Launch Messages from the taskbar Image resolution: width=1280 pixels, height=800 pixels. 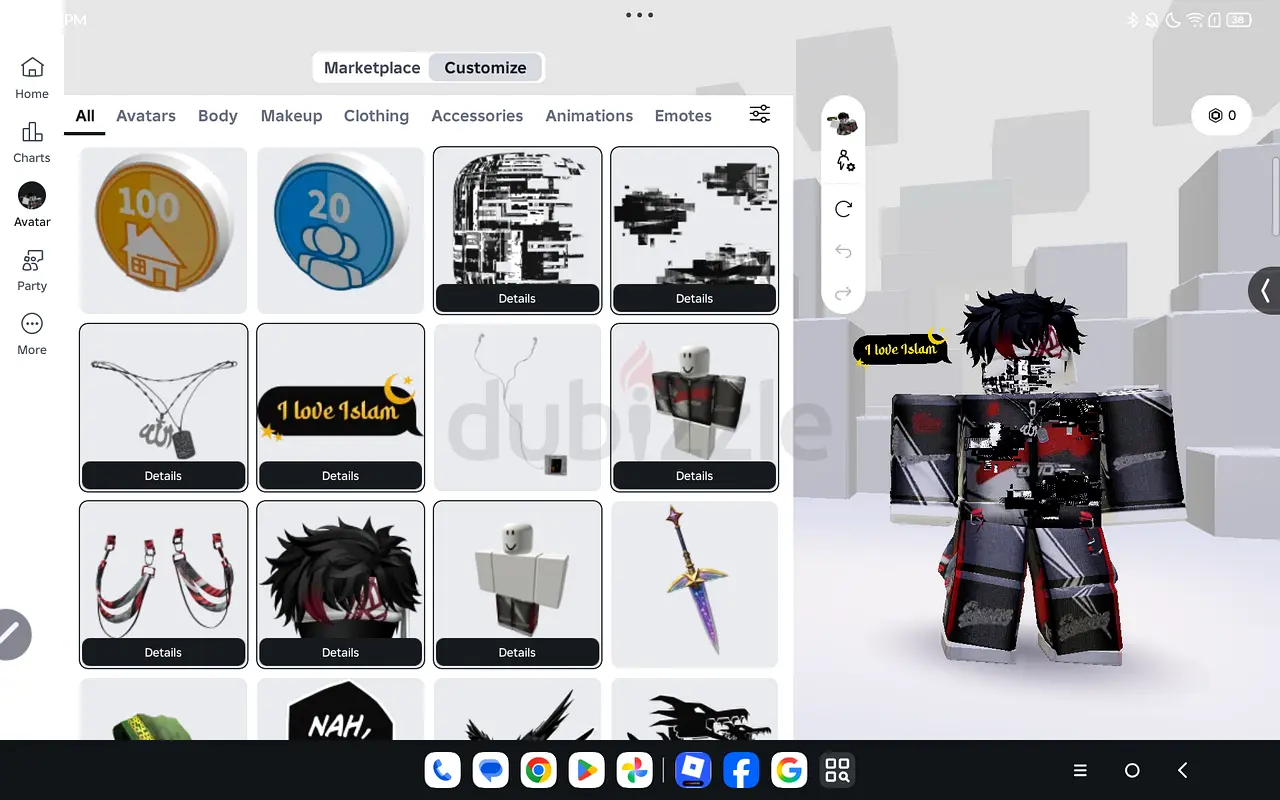tap(490, 770)
